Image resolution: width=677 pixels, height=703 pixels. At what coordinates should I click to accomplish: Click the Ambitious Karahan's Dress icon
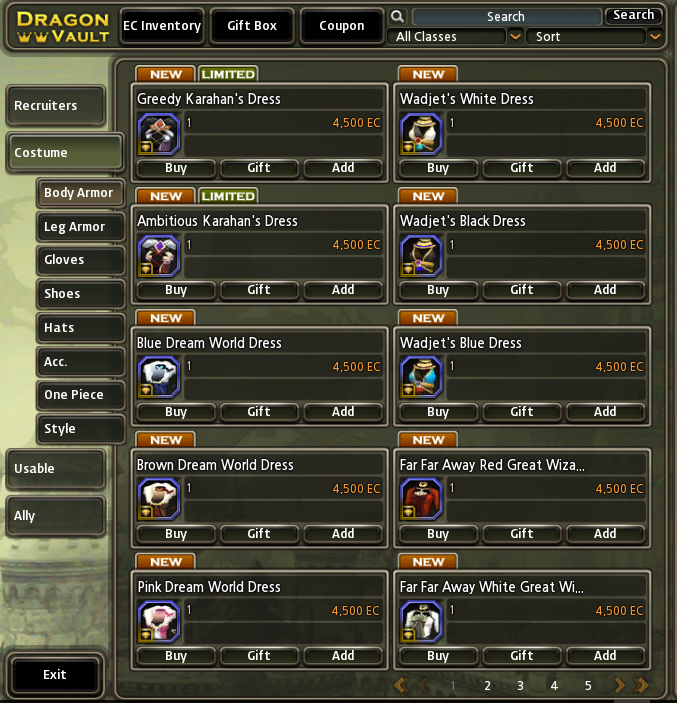pos(159,256)
